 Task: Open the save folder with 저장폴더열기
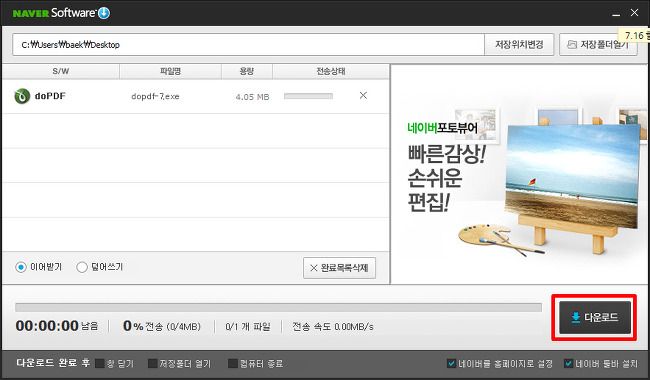(x=598, y=44)
